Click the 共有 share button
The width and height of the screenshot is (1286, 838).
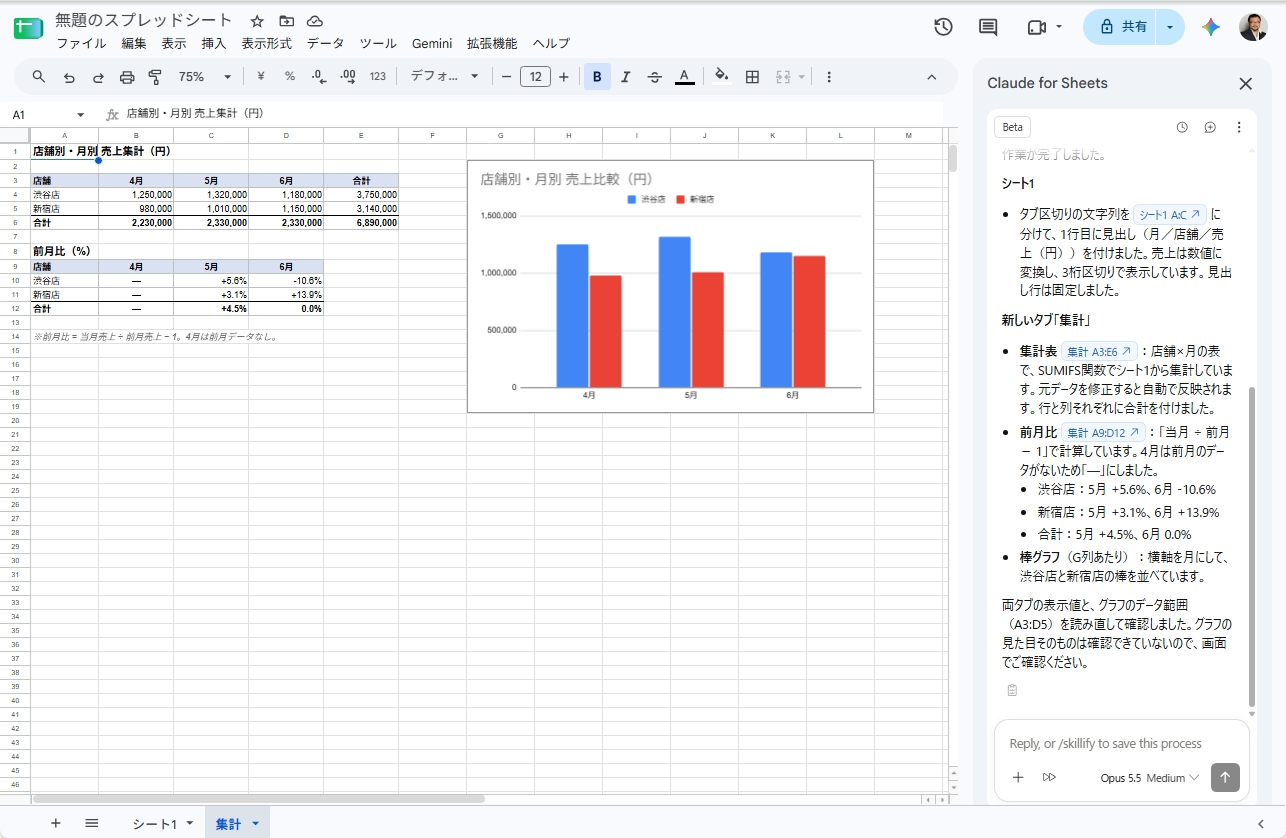tap(1121, 27)
